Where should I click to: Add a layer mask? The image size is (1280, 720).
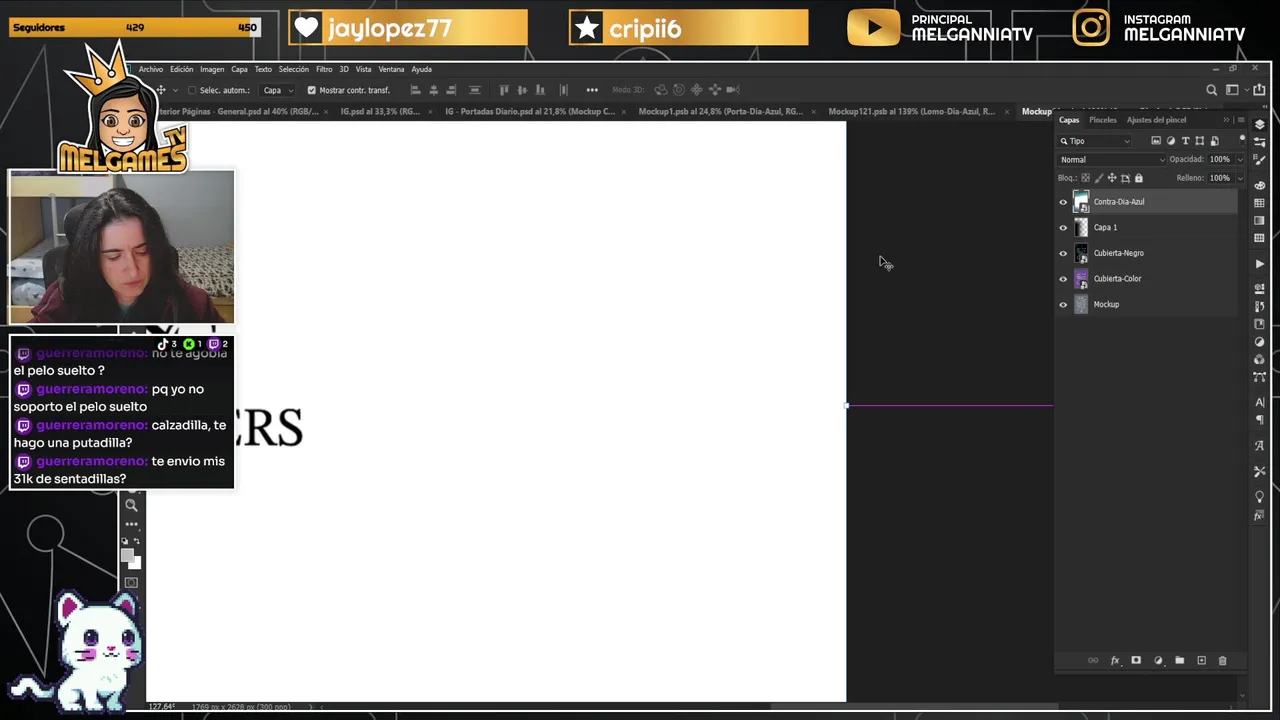[1136, 661]
